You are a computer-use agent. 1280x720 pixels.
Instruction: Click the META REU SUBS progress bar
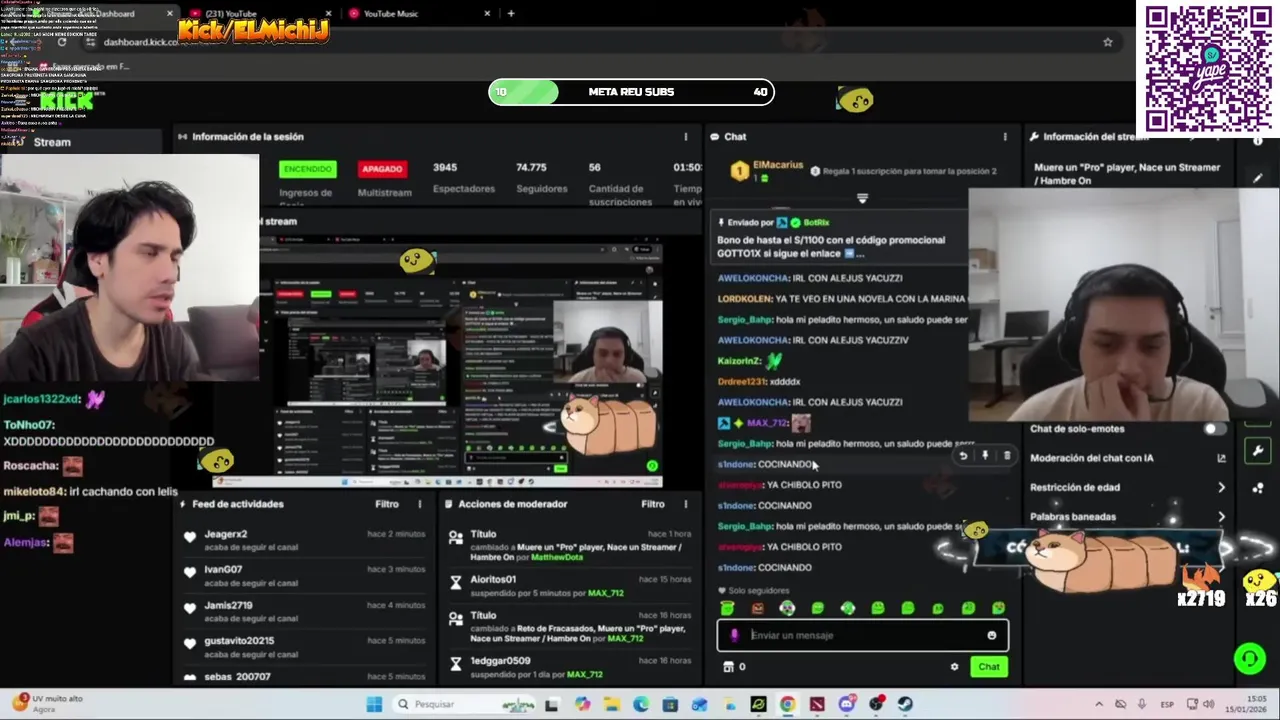[631, 92]
